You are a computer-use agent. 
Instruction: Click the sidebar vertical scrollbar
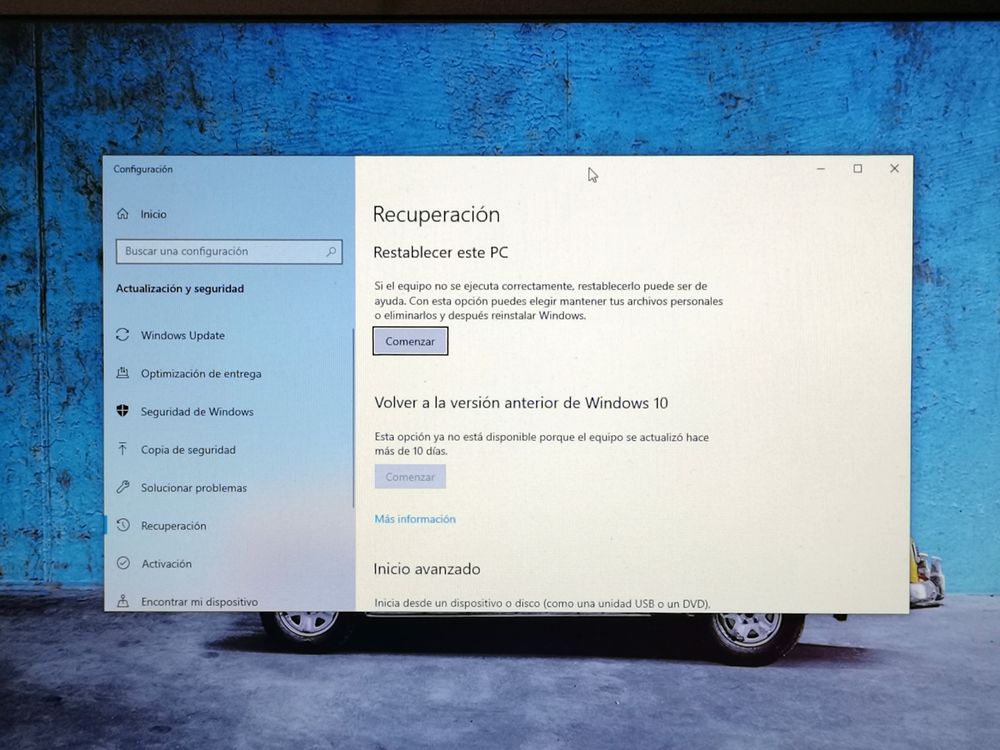(353, 420)
